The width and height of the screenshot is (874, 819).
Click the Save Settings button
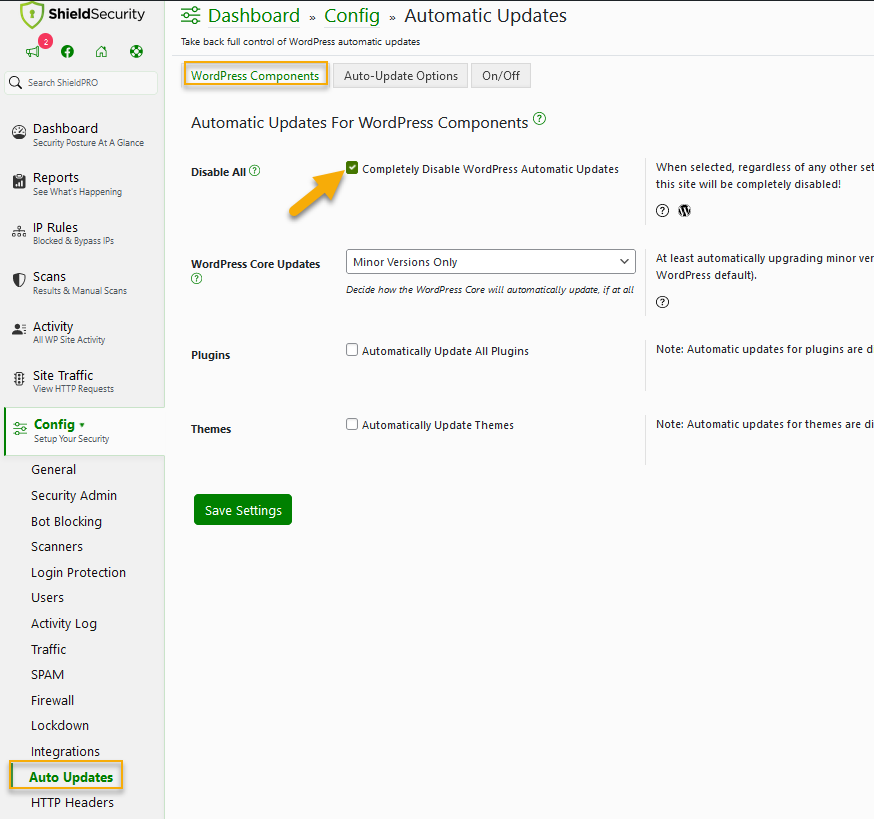(x=243, y=510)
